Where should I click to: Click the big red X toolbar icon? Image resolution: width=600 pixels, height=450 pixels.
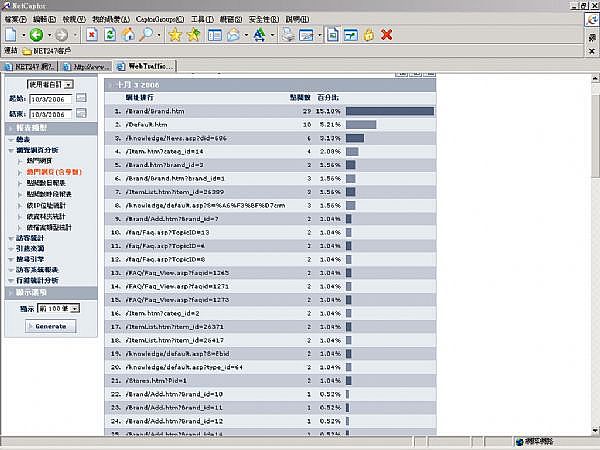pyautogui.click(x=386, y=35)
